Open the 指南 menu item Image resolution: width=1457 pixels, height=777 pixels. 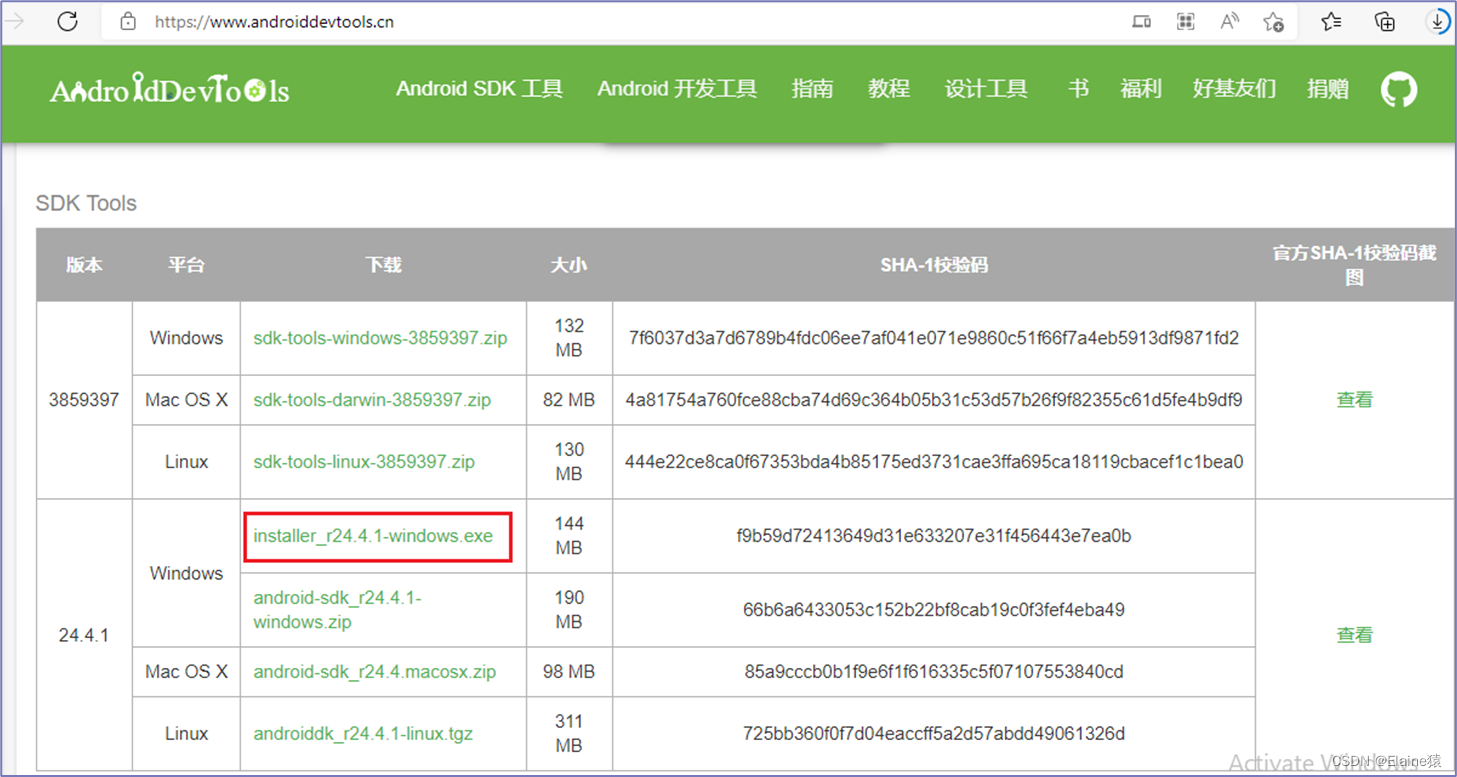coord(812,89)
